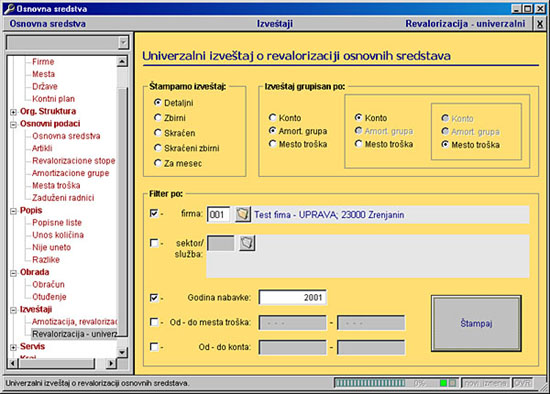
Task: Expand the Servis tree node
Action: click(13, 347)
